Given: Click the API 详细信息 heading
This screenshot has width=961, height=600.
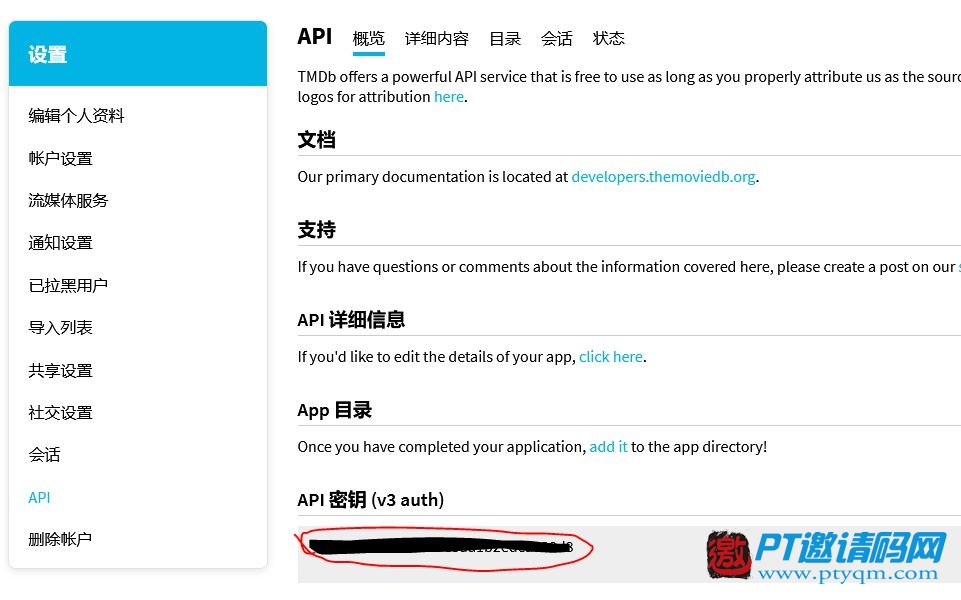Looking at the screenshot, I should 351,319.
